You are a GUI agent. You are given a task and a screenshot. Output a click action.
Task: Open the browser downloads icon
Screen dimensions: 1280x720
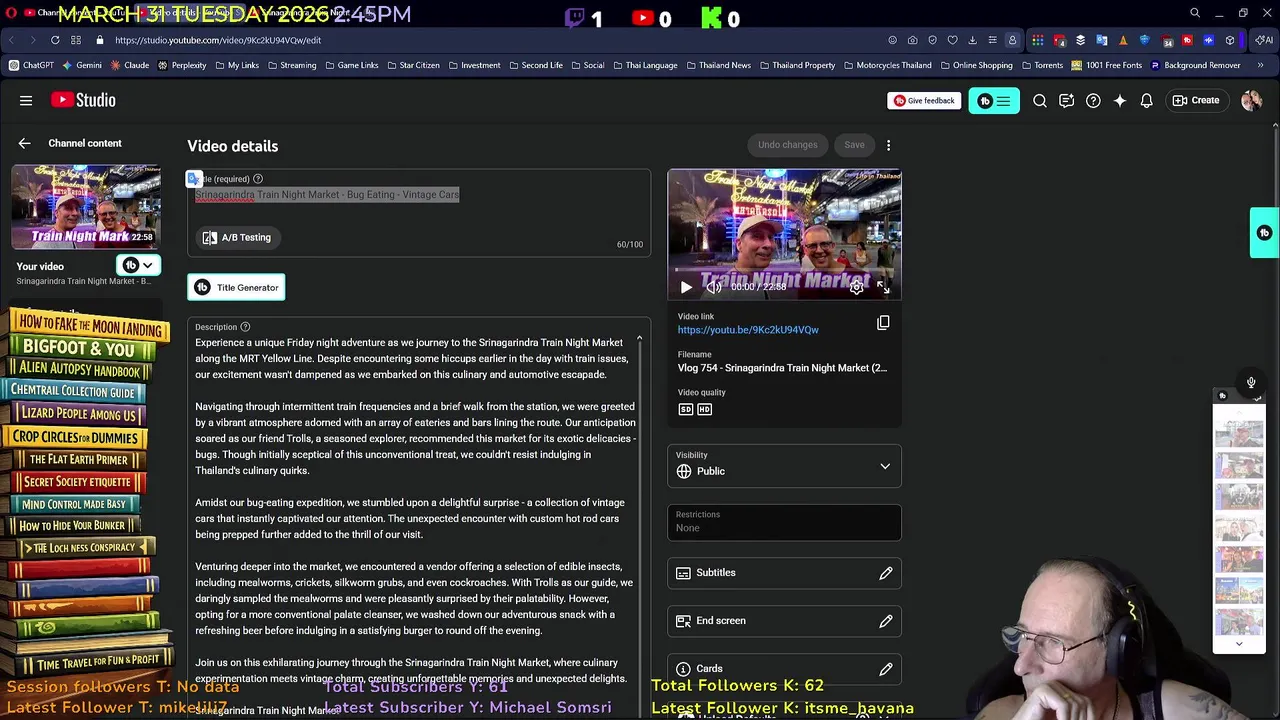click(x=972, y=40)
